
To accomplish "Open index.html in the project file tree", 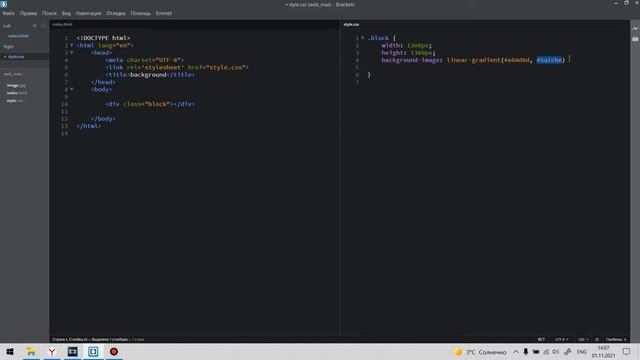I will coord(17,93).
